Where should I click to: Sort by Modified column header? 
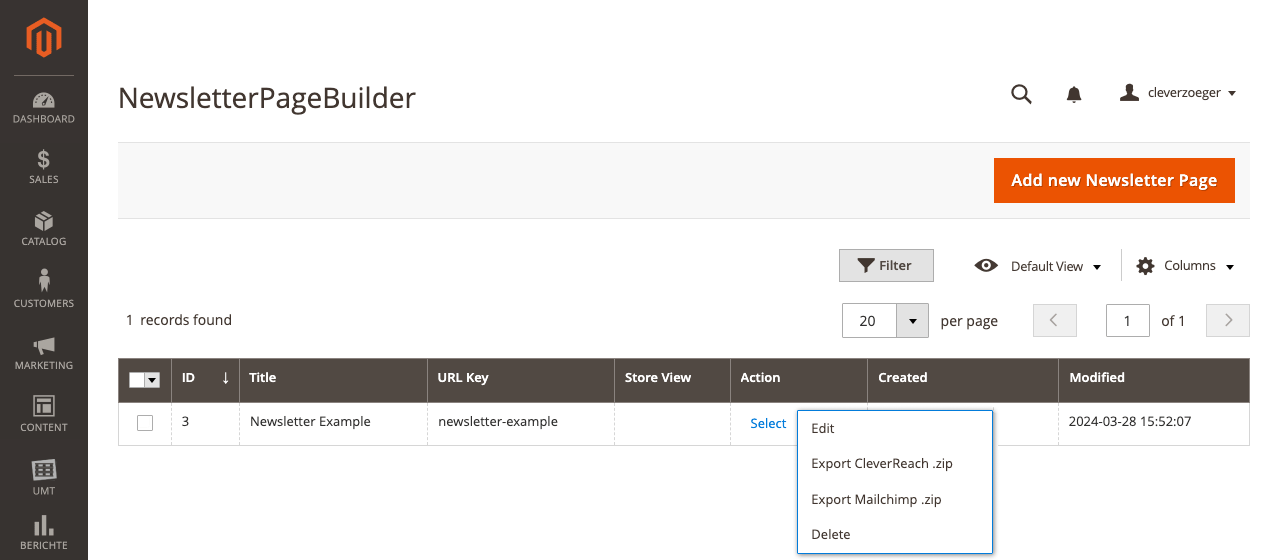coord(1154,378)
